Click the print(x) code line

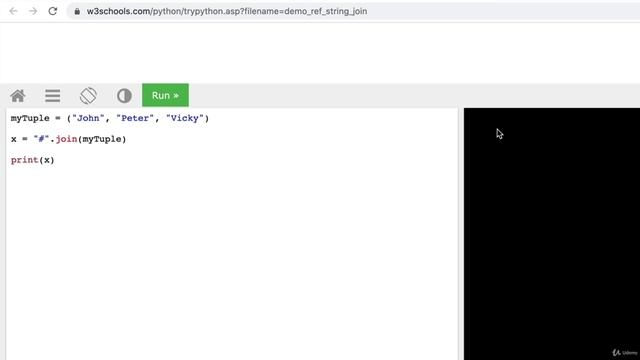33,160
